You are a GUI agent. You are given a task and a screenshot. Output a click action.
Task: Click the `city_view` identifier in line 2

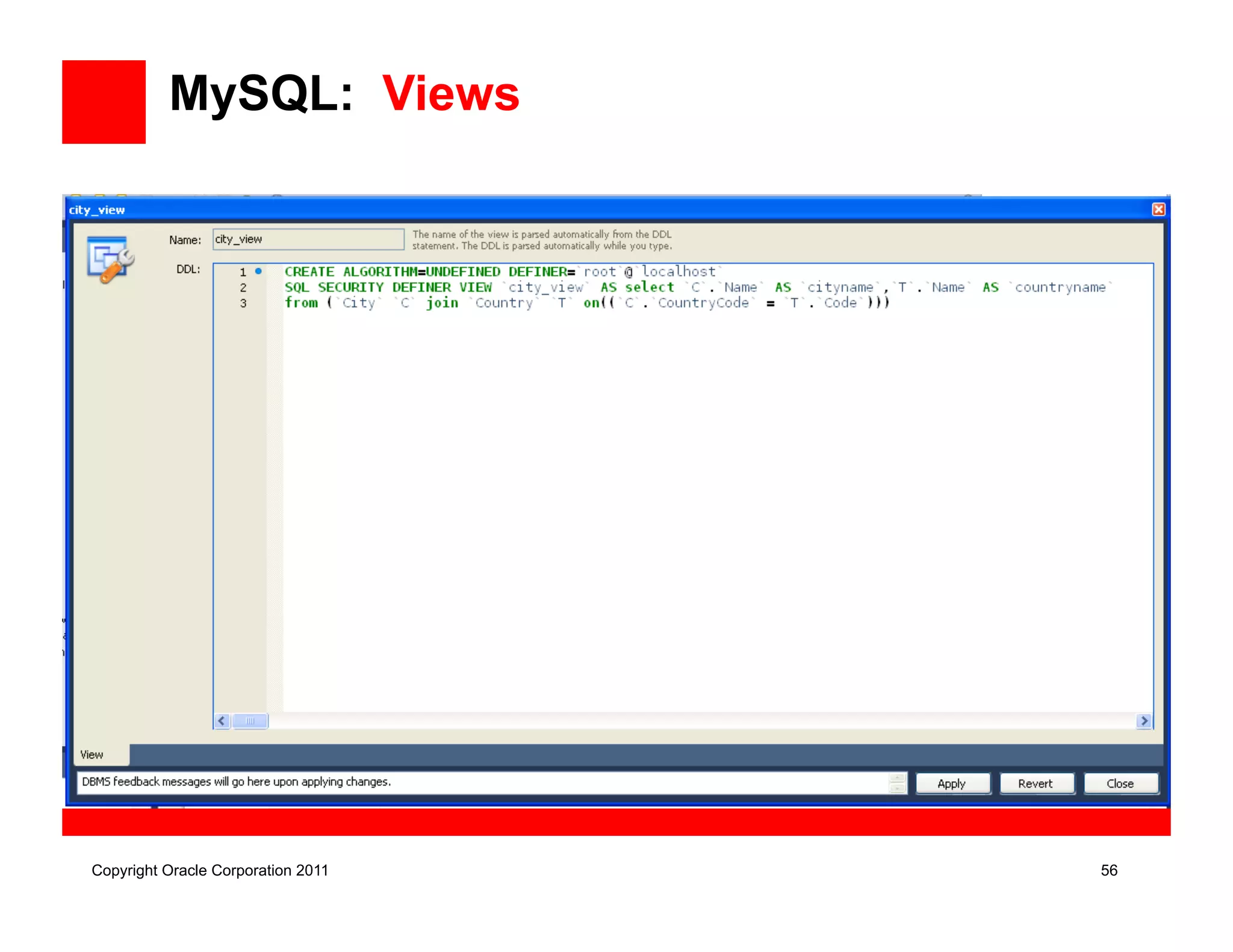(x=545, y=288)
